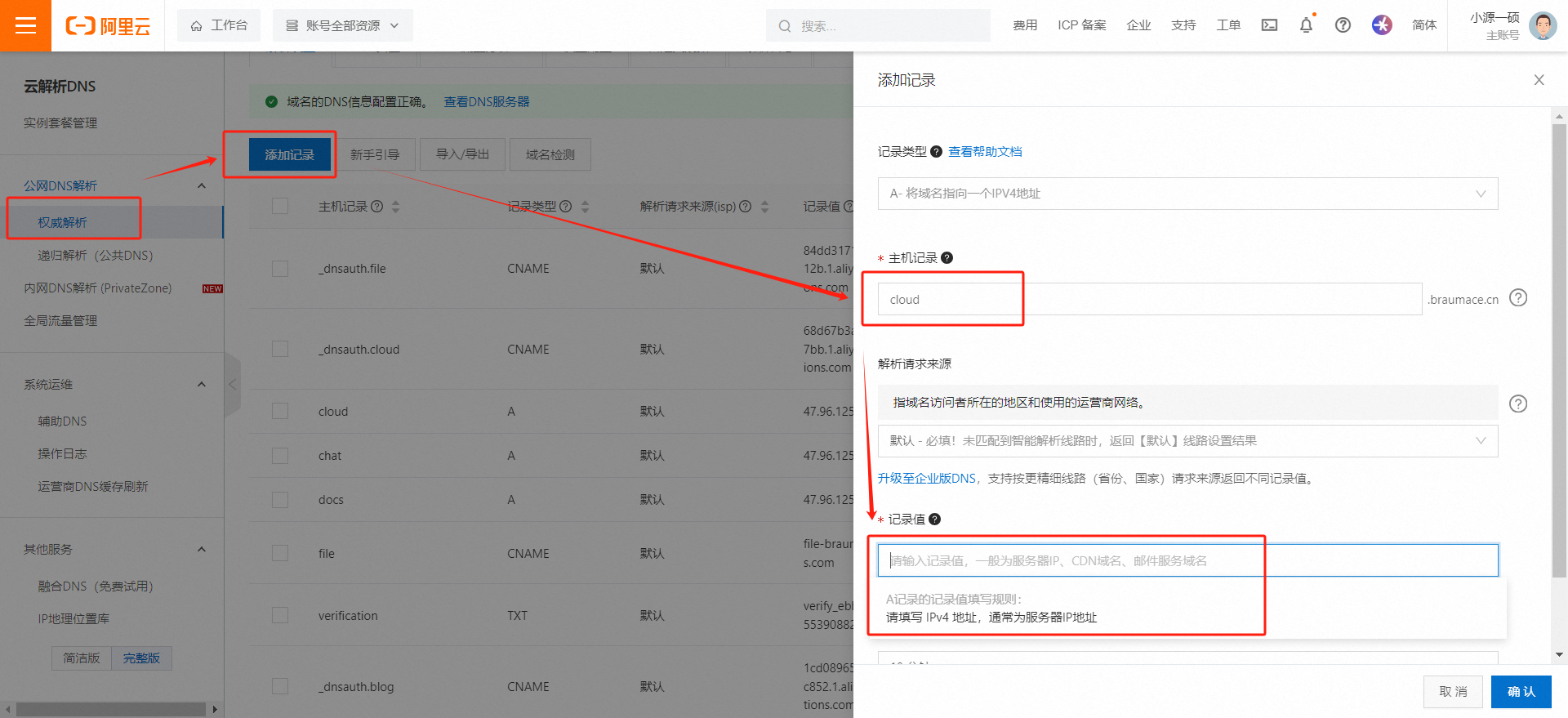Open 全局流量管理 in the sidebar
Viewport: 1568px width, 718px height.
[60, 321]
